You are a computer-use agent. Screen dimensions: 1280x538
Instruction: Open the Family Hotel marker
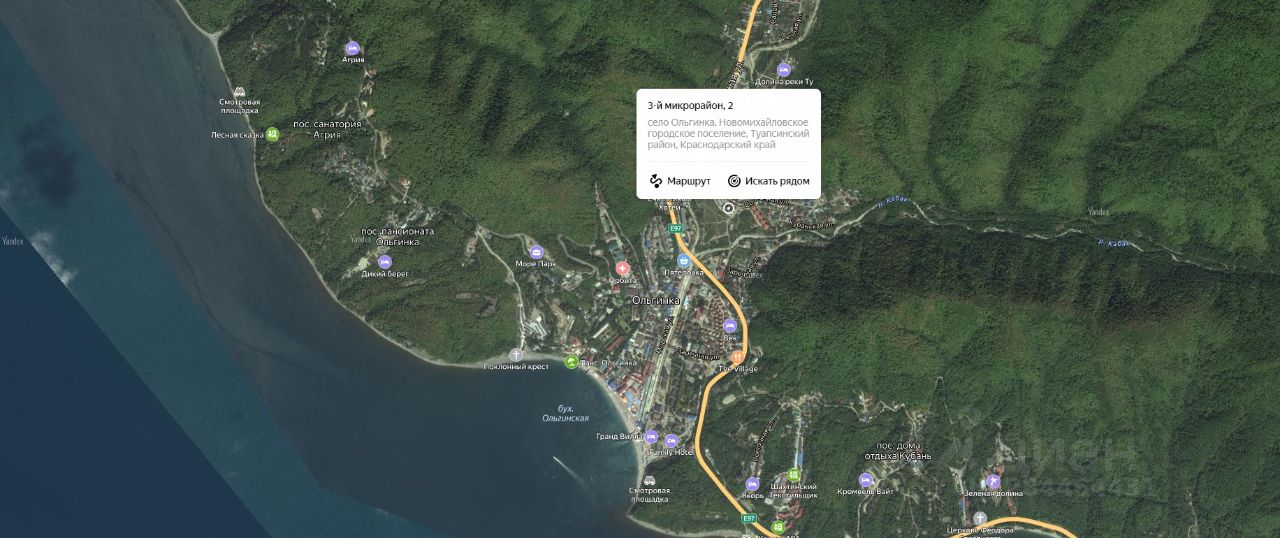(671, 440)
